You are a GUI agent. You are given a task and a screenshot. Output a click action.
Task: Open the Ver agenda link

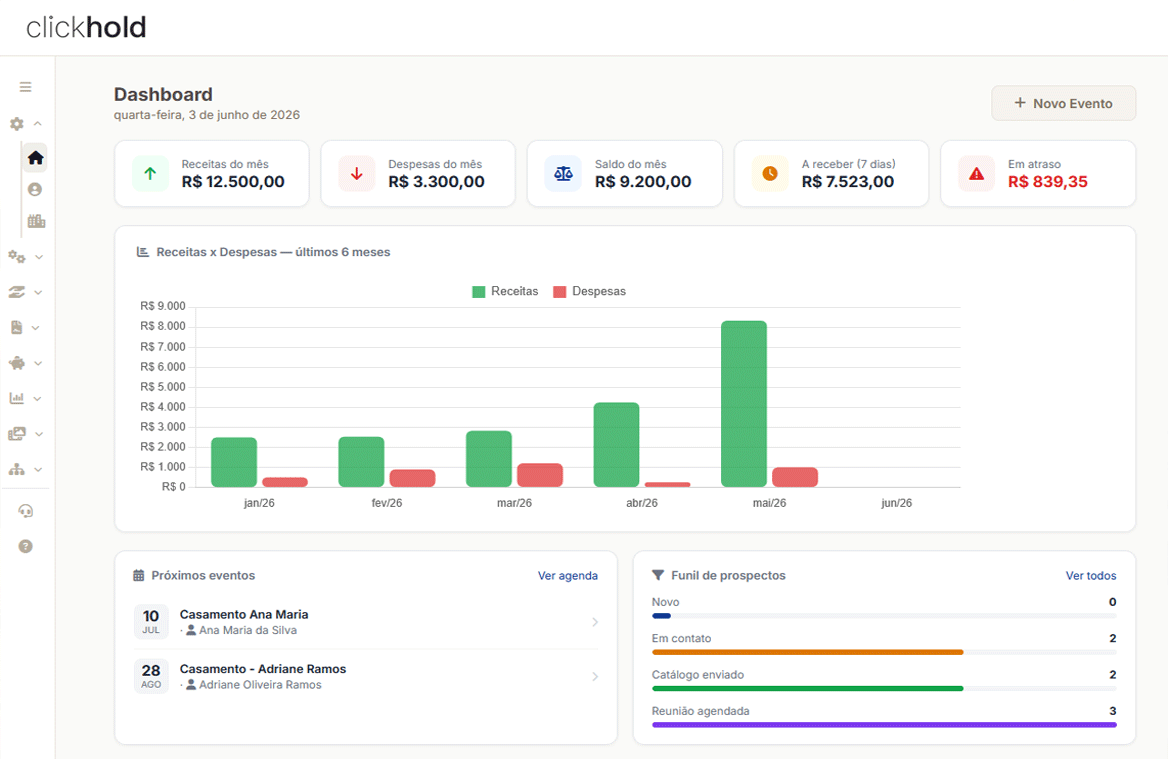568,576
